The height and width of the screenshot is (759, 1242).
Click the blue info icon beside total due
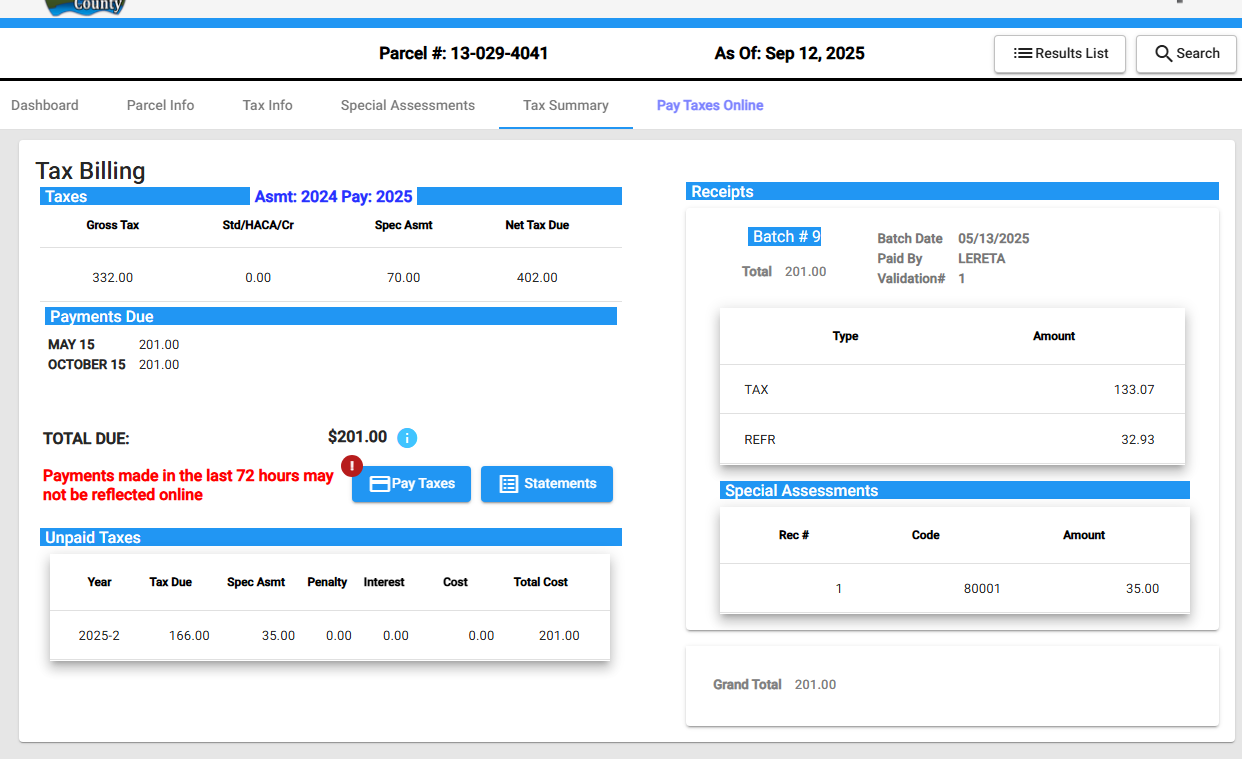coord(407,438)
